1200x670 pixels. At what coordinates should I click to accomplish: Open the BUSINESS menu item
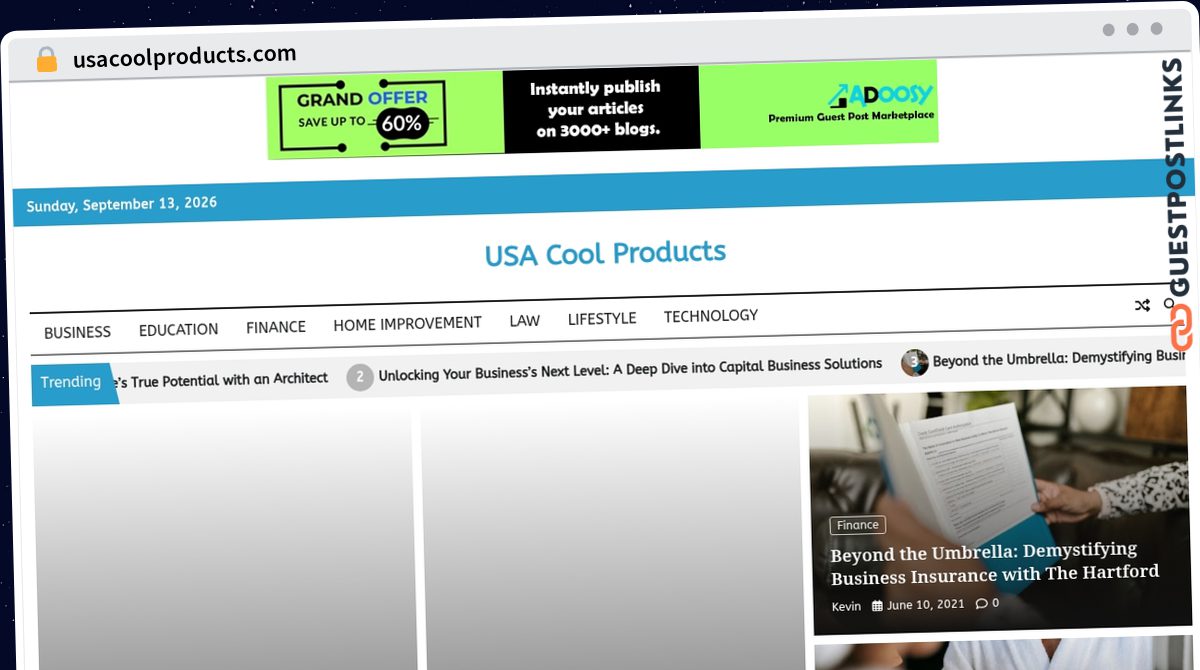[x=77, y=333]
